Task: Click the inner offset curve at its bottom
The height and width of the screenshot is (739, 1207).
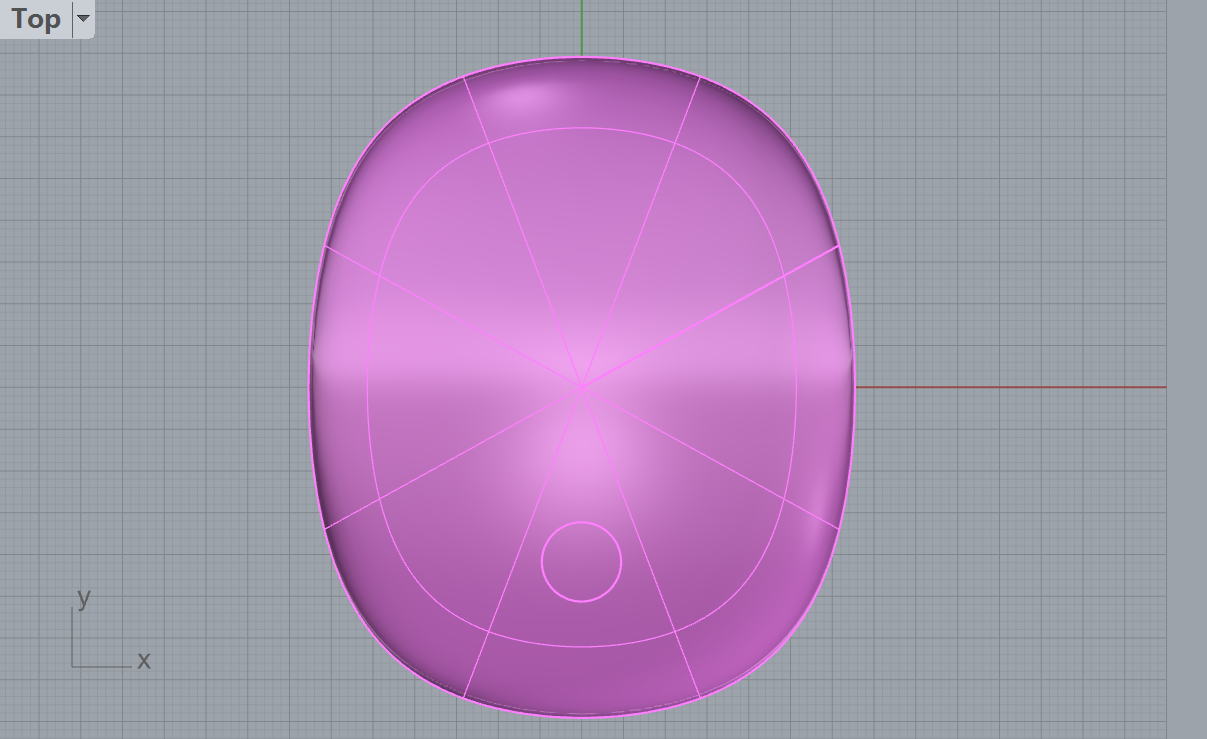Action: click(582, 646)
